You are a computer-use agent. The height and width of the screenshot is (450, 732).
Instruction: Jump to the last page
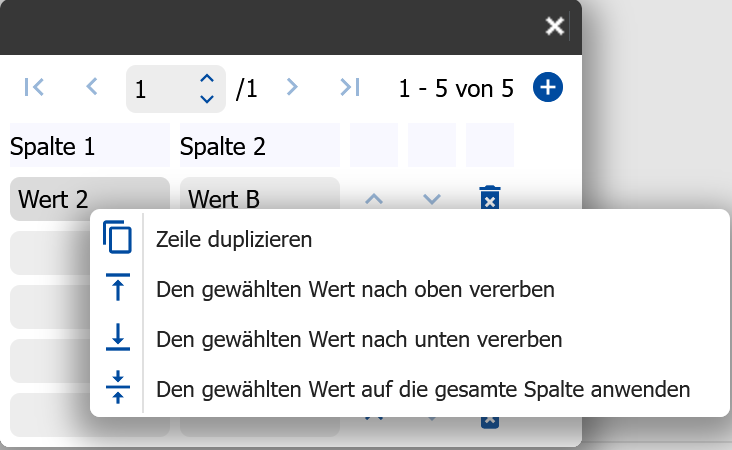point(349,88)
